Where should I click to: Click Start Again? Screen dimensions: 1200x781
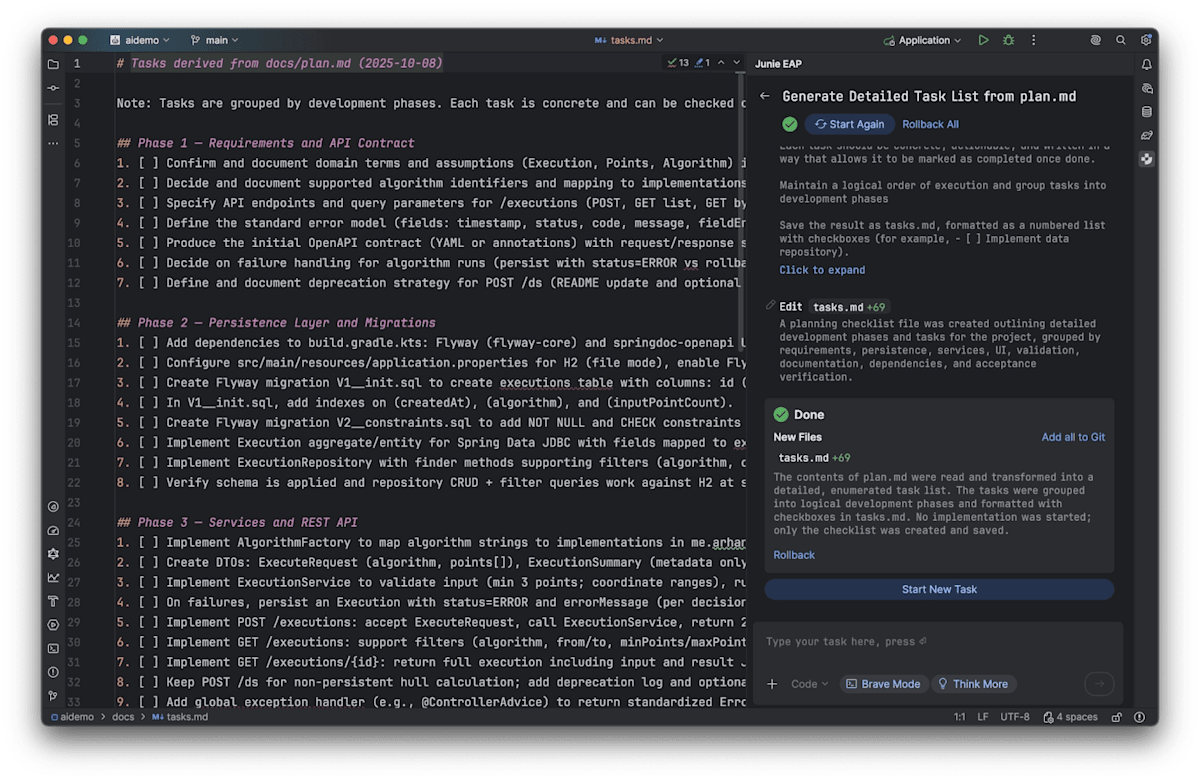[x=849, y=124]
